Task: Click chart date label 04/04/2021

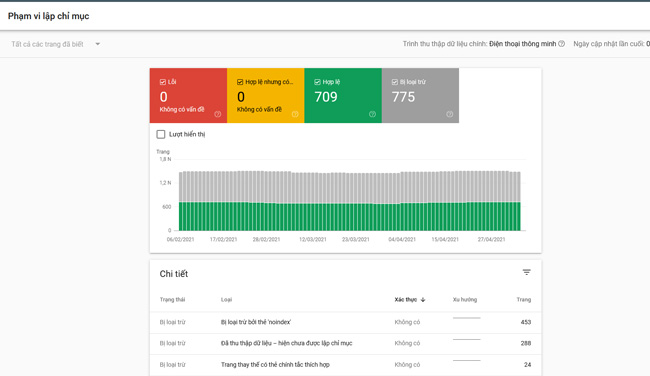Action: tap(402, 240)
